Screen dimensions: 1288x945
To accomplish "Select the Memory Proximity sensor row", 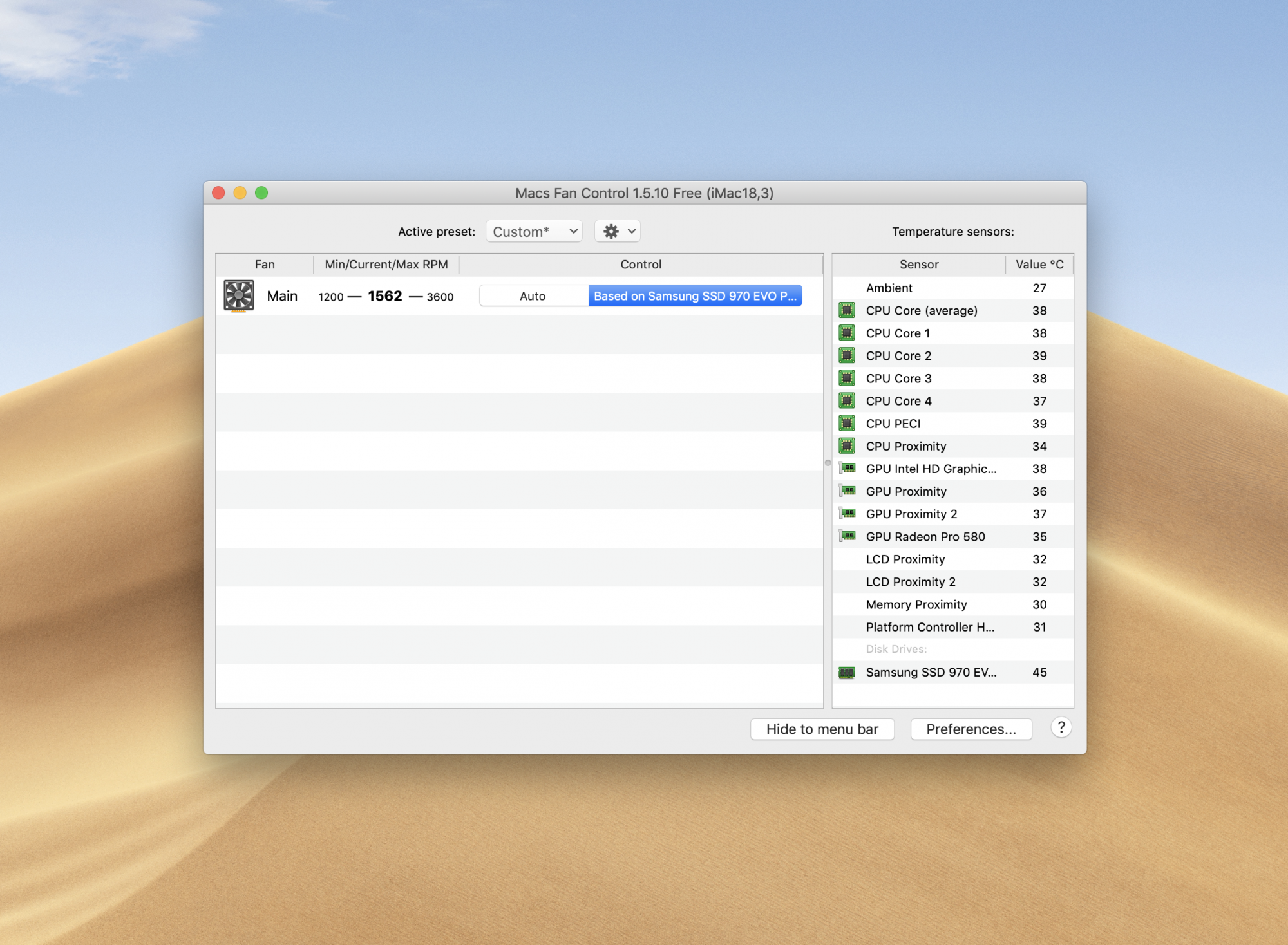I will click(x=952, y=604).
